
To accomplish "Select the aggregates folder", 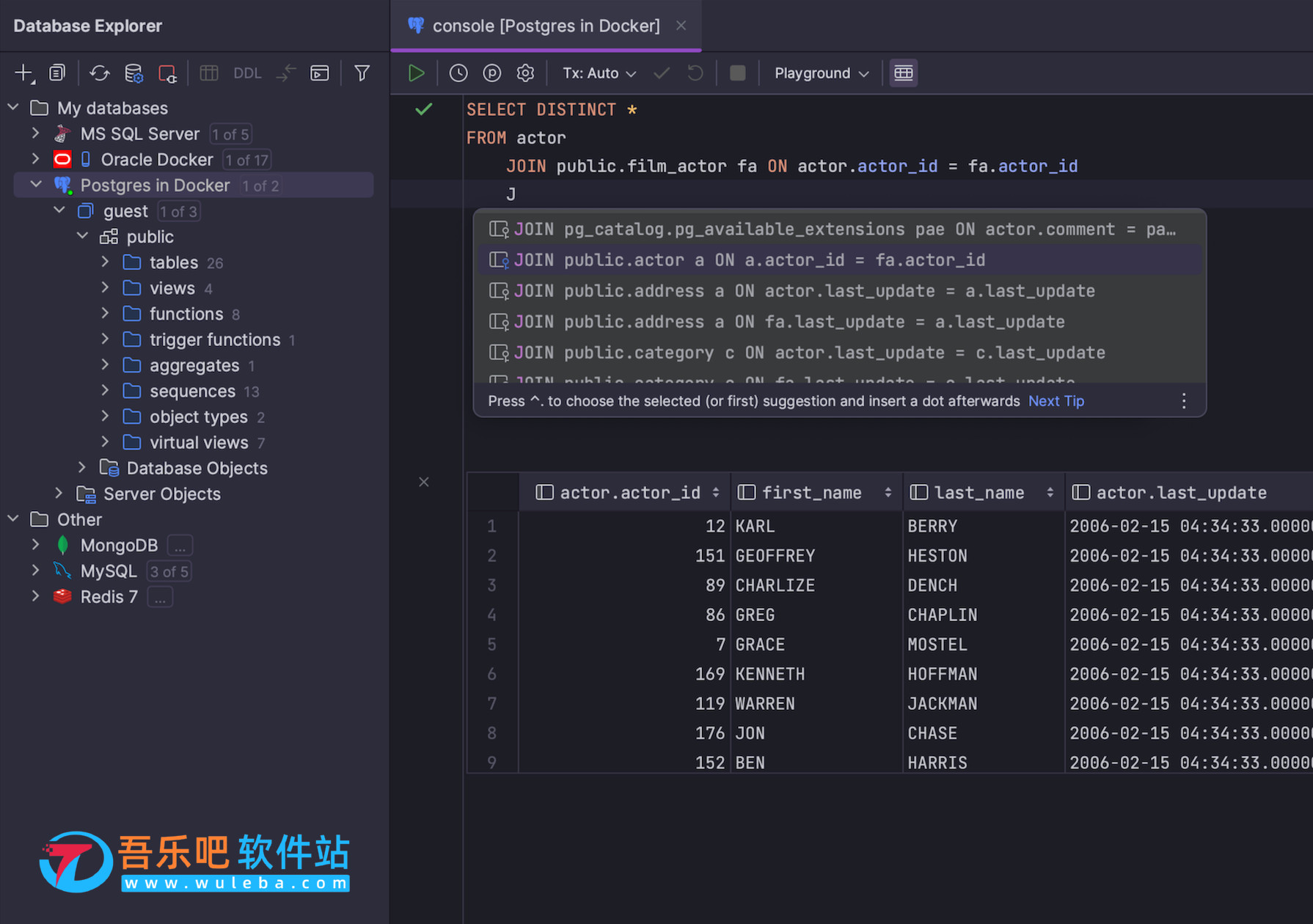I will (x=194, y=365).
